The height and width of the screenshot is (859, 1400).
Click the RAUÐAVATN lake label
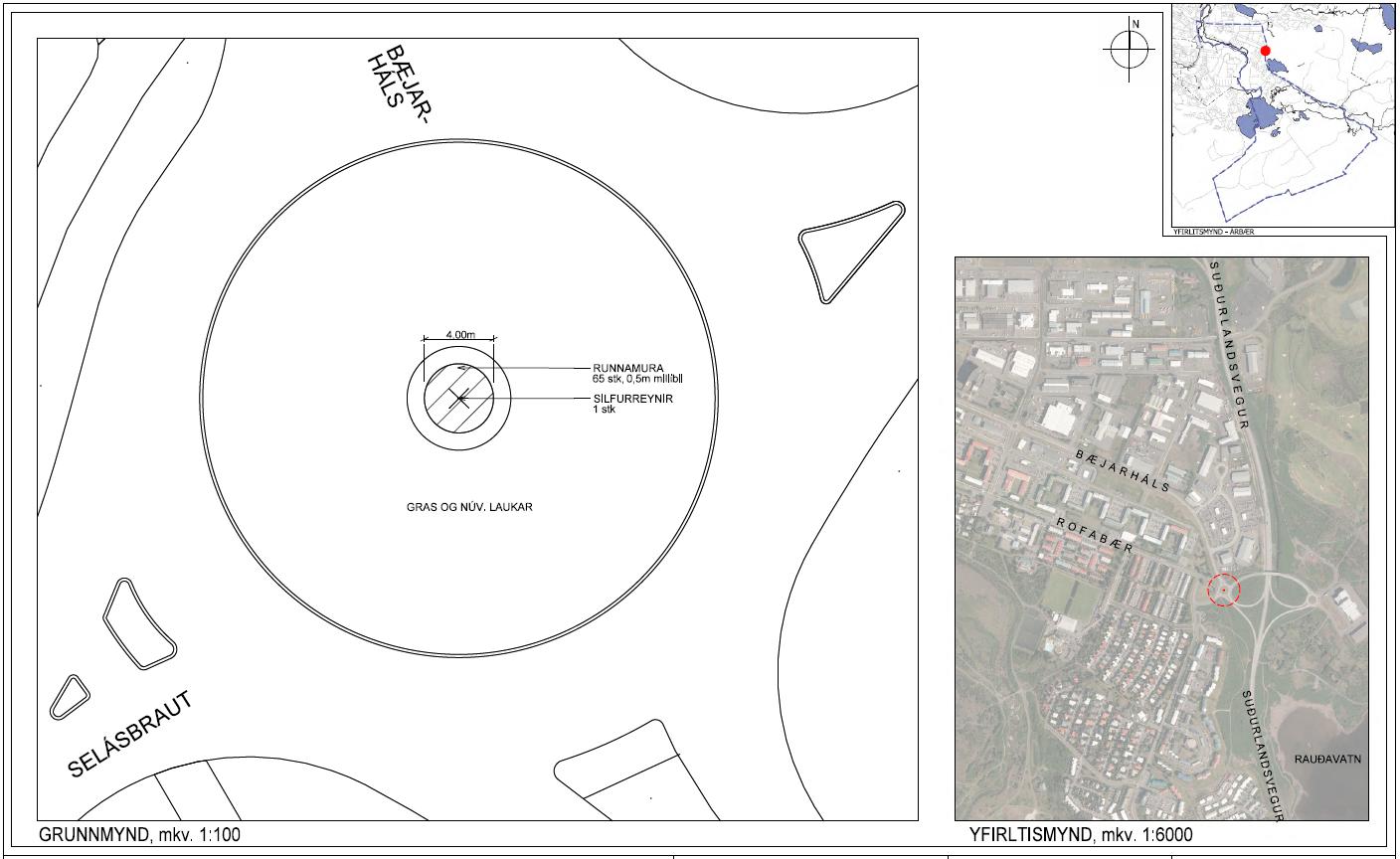point(1326,759)
